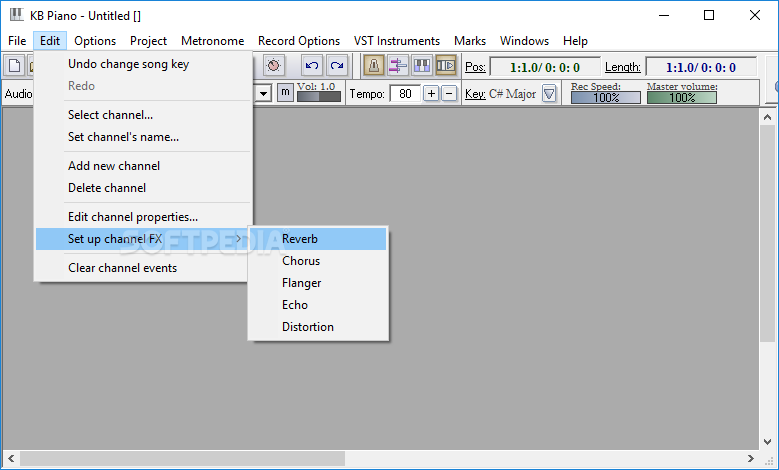Click the Pos label
Image resolution: width=779 pixels, height=470 pixels.
475,67
